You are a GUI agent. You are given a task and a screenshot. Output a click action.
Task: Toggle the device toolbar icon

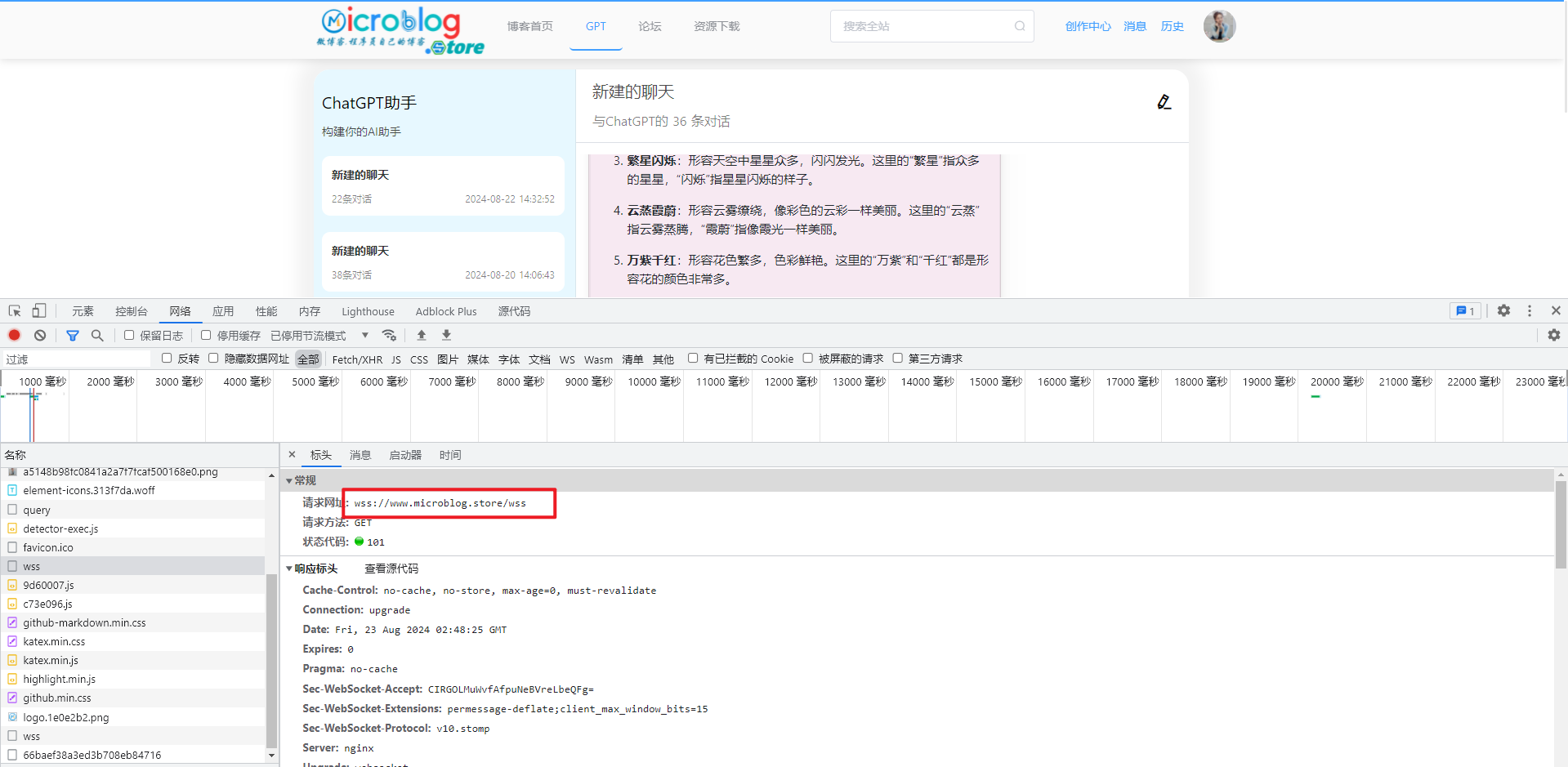tap(38, 311)
